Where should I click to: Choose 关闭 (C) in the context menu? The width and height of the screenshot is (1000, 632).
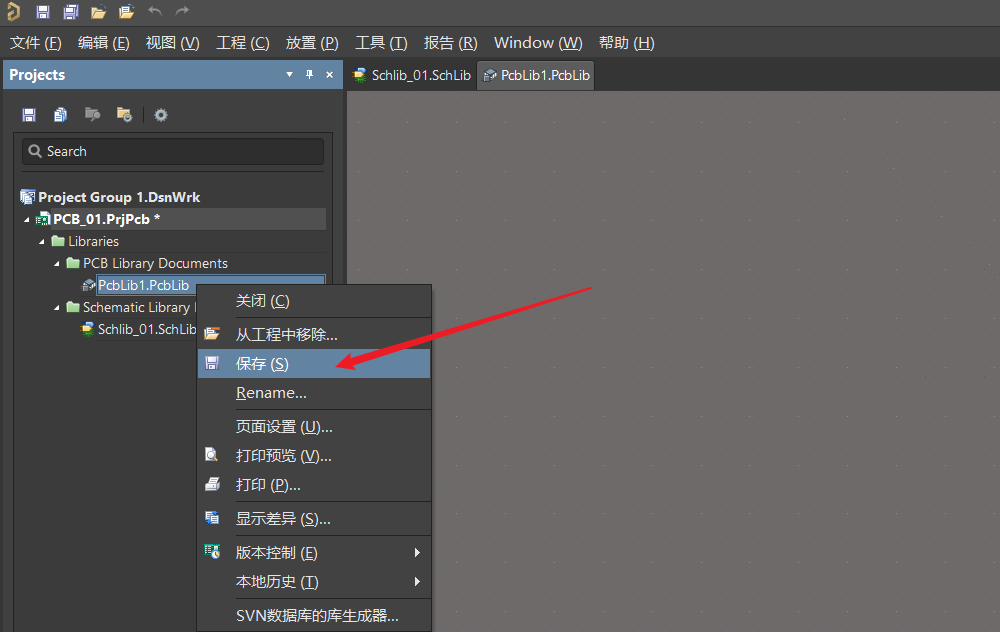pyautogui.click(x=314, y=301)
